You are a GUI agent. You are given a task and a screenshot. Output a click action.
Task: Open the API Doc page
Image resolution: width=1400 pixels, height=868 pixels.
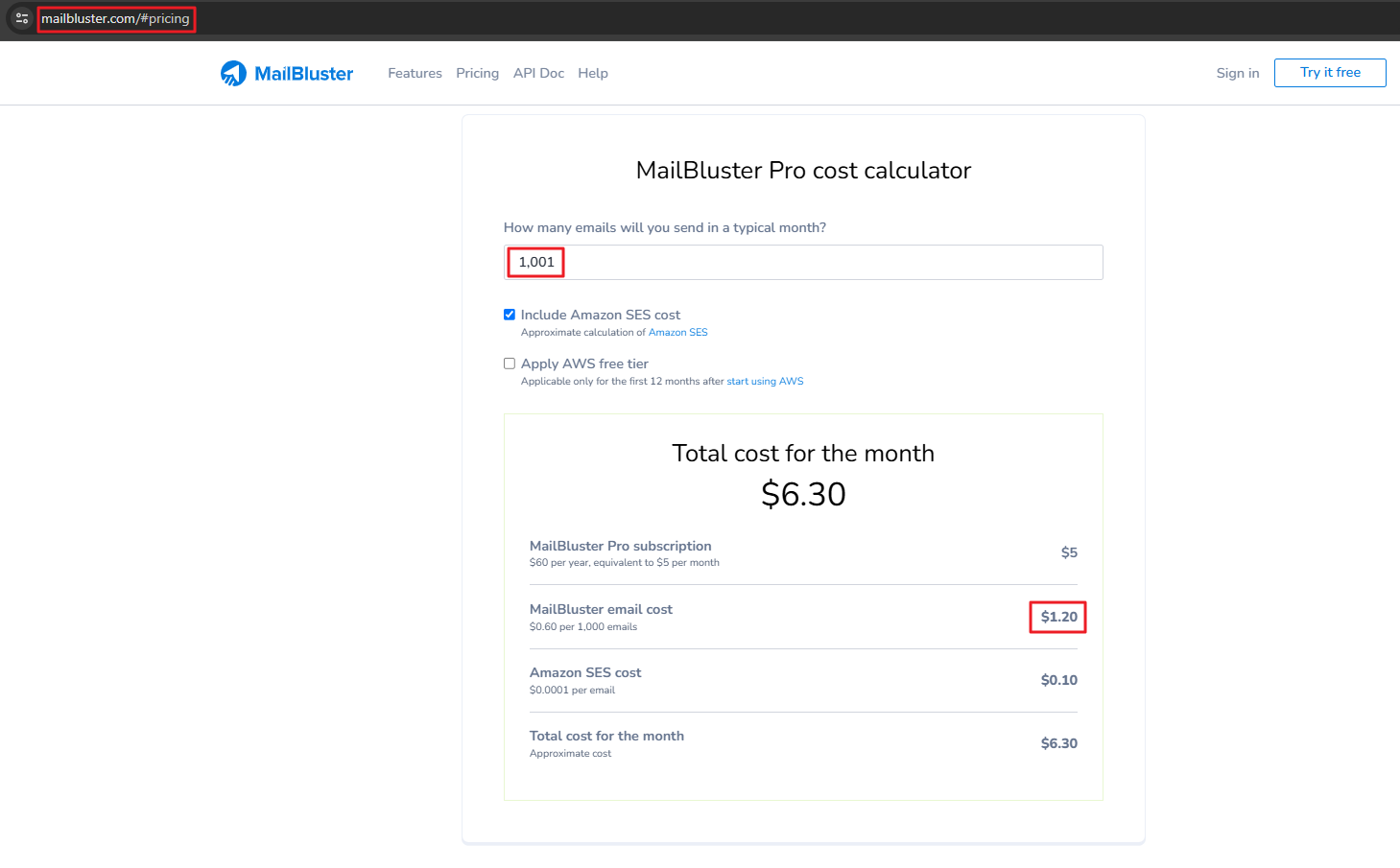pyautogui.click(x=538, y=73)
